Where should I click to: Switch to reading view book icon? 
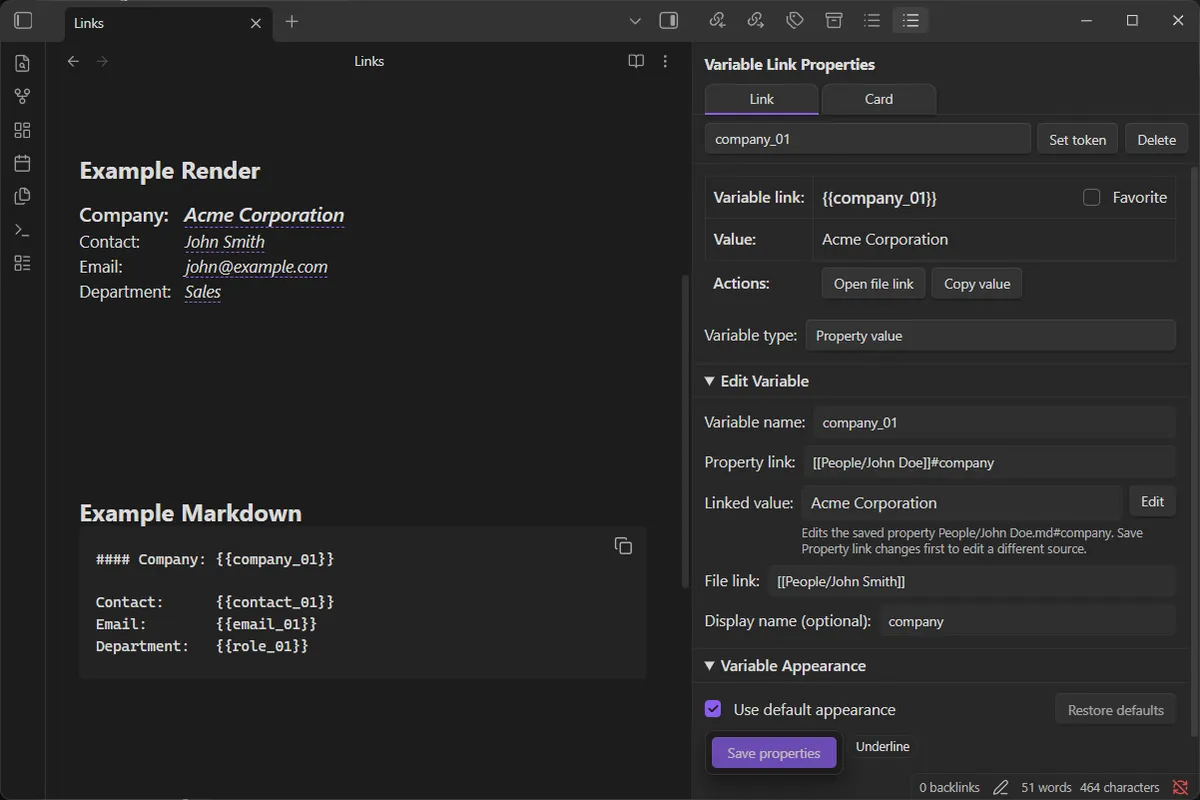point(636,61)
